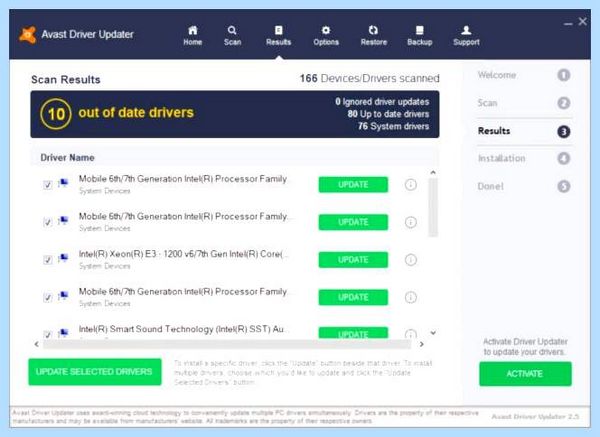Click "80 Up to date drivers" text
Screen dimensions: 600x437
tap(388, 114)
